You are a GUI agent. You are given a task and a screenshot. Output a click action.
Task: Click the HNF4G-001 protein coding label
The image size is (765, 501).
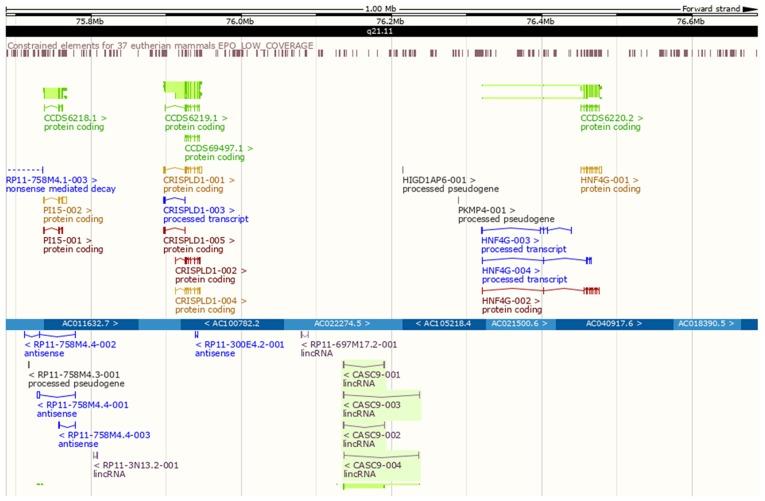[x=610, y=180]
